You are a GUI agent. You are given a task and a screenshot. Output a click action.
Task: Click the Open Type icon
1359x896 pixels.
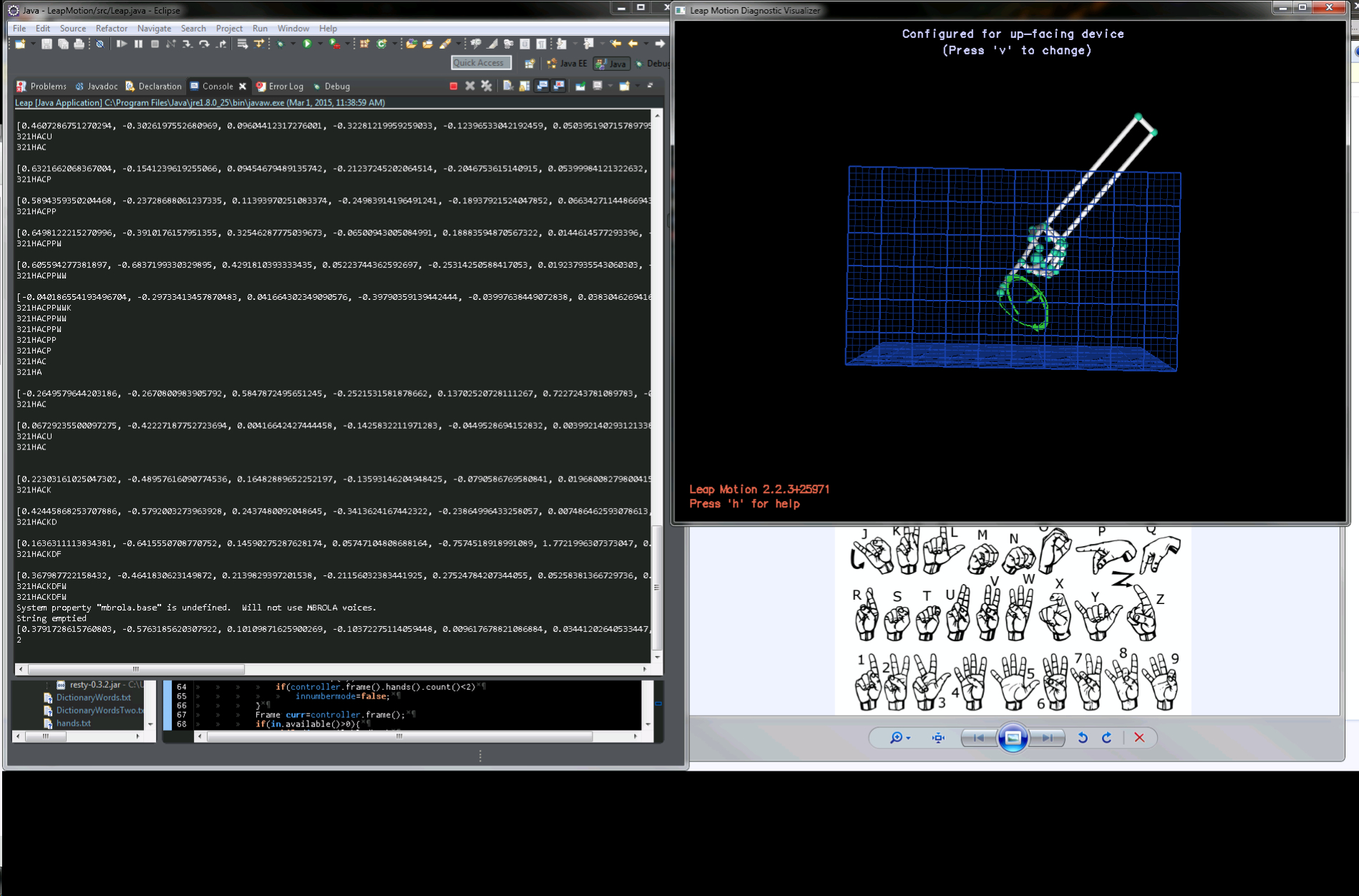click(x=411, y=44)
